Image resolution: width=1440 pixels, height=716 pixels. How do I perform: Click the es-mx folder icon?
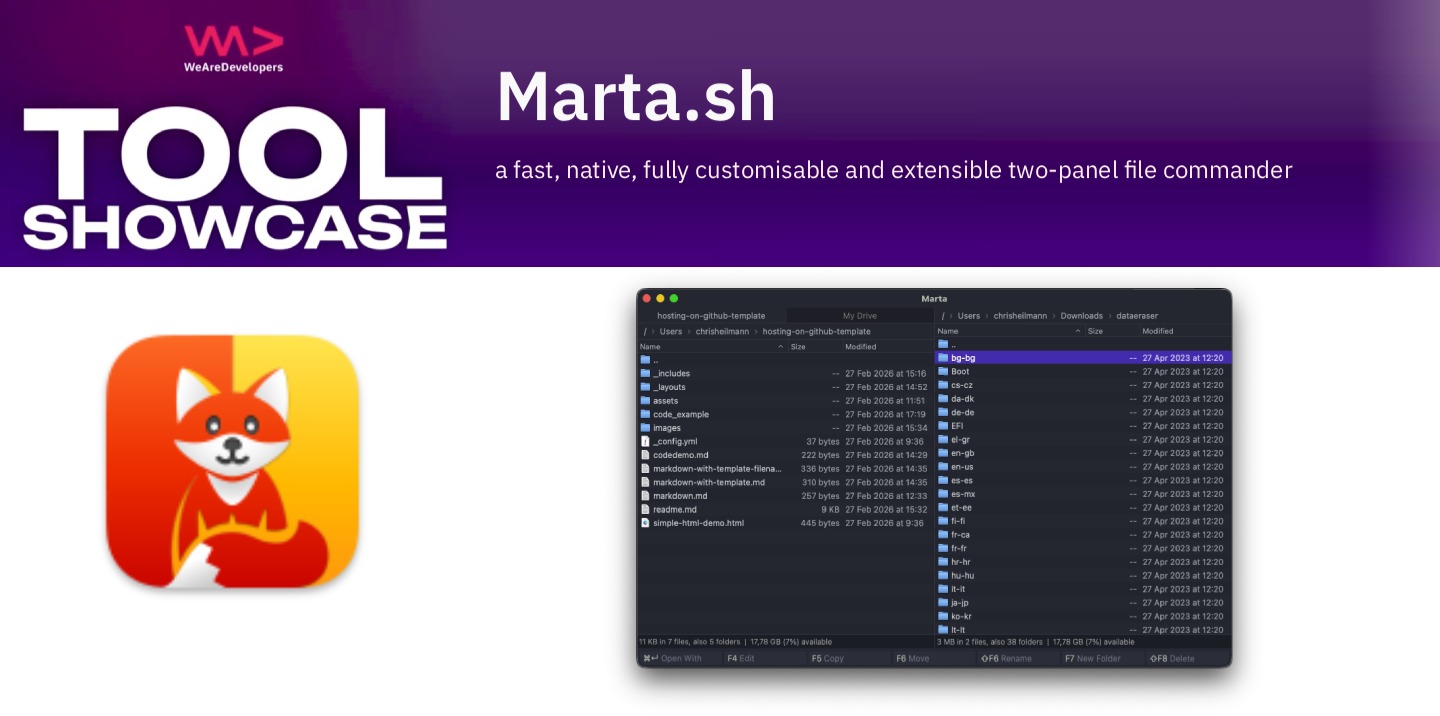(x=943, y=494)
